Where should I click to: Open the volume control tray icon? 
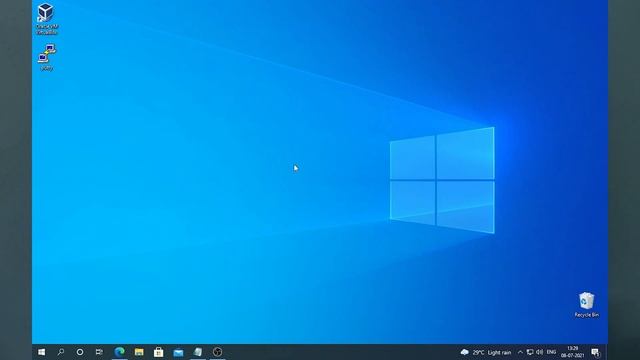[x=540, y=352]
